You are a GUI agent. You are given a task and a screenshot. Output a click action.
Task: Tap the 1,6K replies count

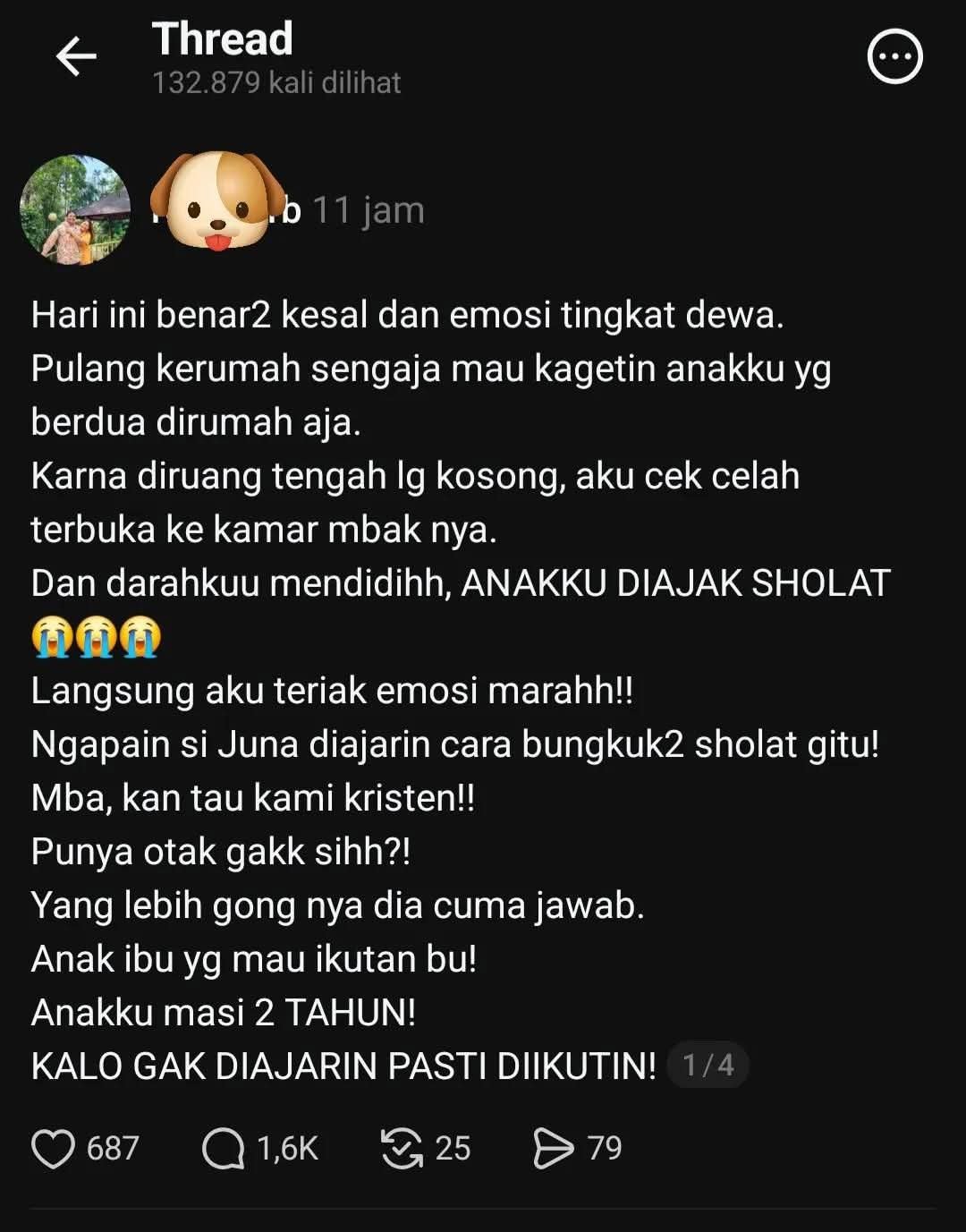(x=287, y=1149)
